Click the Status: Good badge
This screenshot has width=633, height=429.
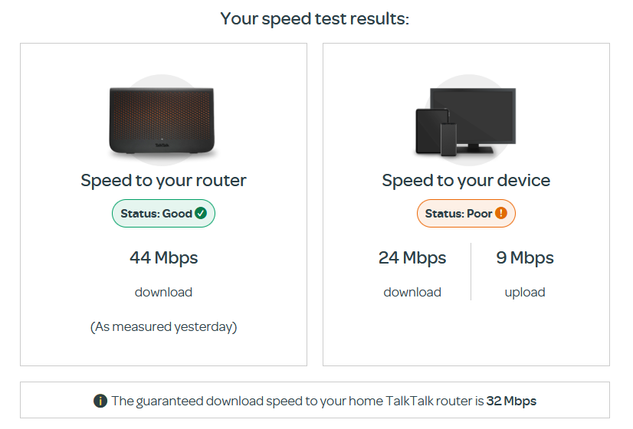(x=163, y=213)
